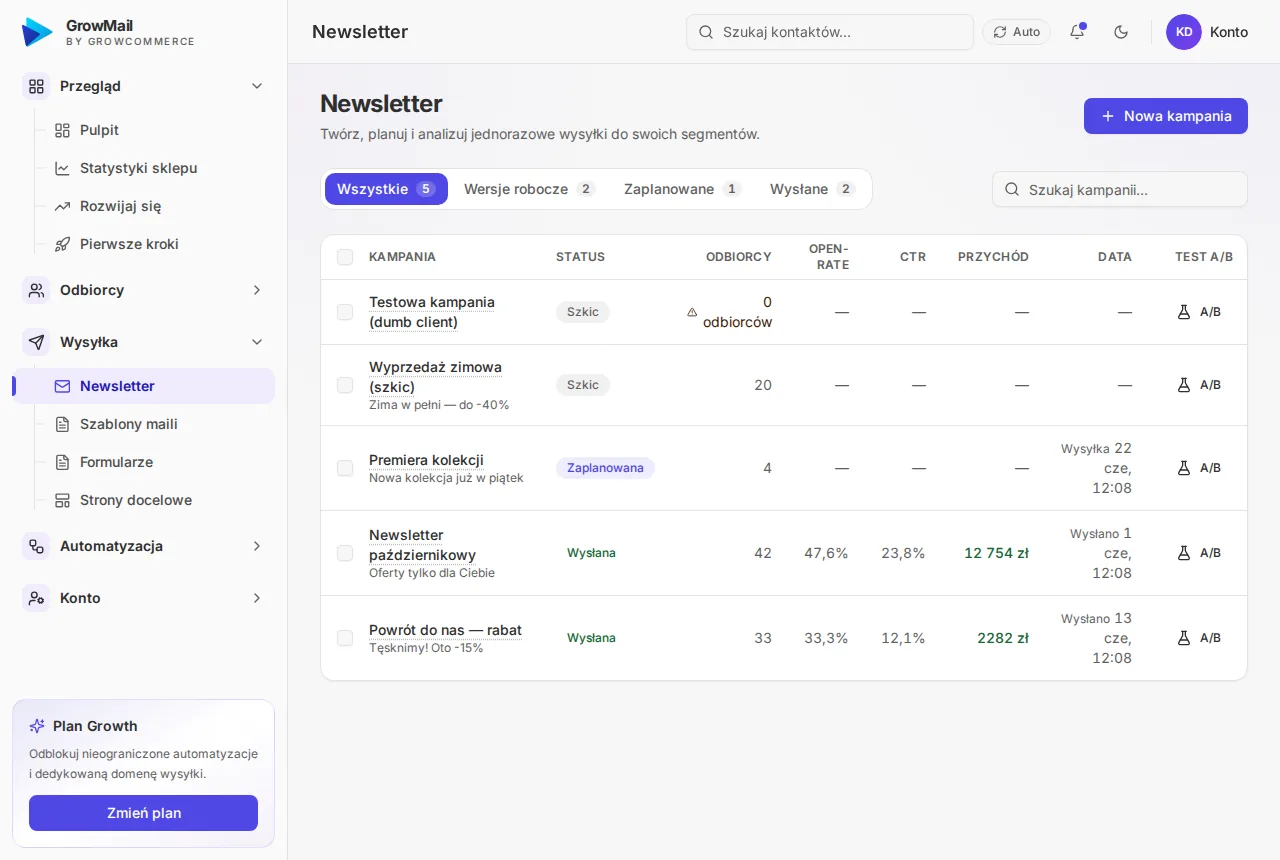Check the Premiera kolekcji row checkbox
The height and width of the screenshot is (860, 1280).
point(345,468)
